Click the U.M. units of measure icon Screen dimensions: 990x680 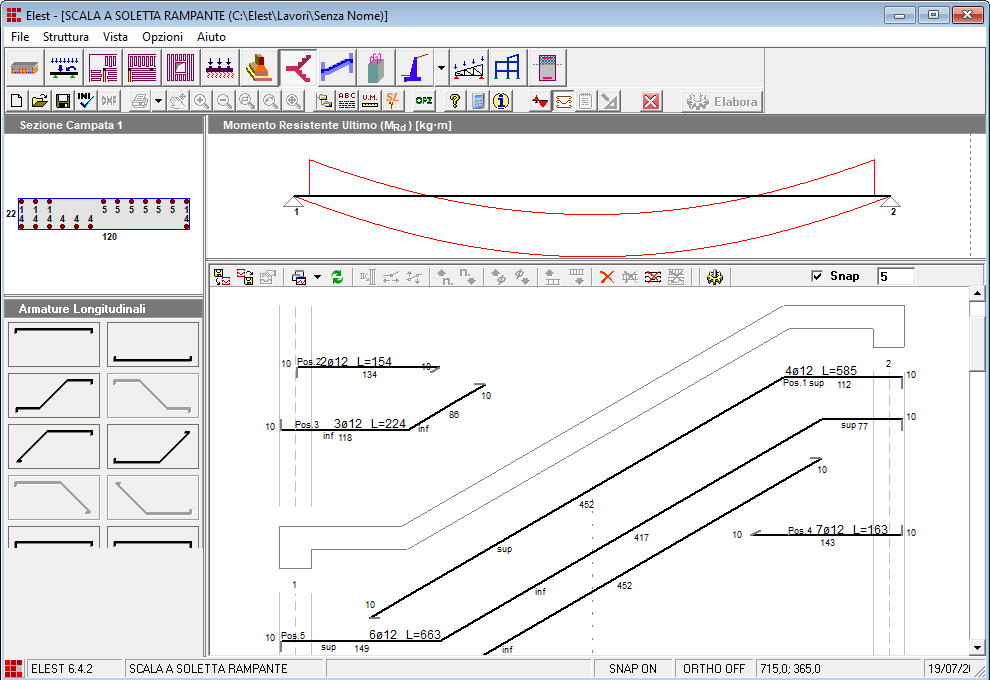(x=370, y=101)
